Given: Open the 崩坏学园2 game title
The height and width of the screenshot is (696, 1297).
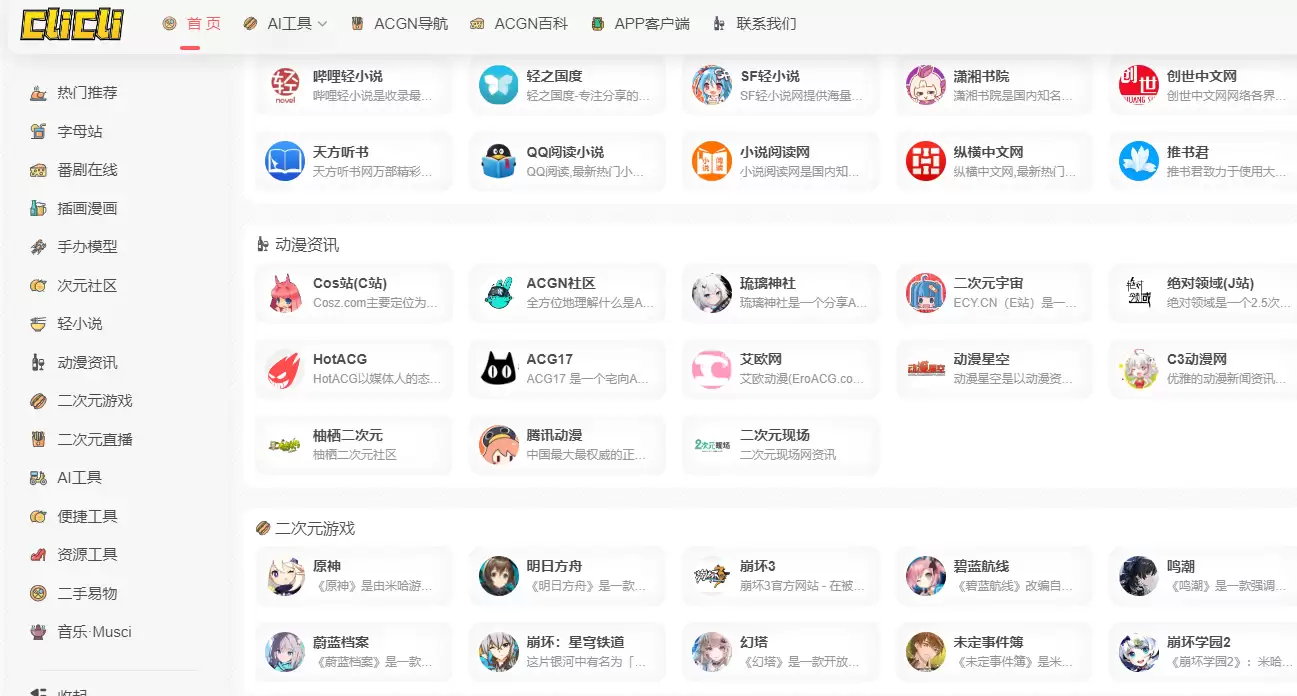Looking at the screenshot, I should [x=1199, y=642].
